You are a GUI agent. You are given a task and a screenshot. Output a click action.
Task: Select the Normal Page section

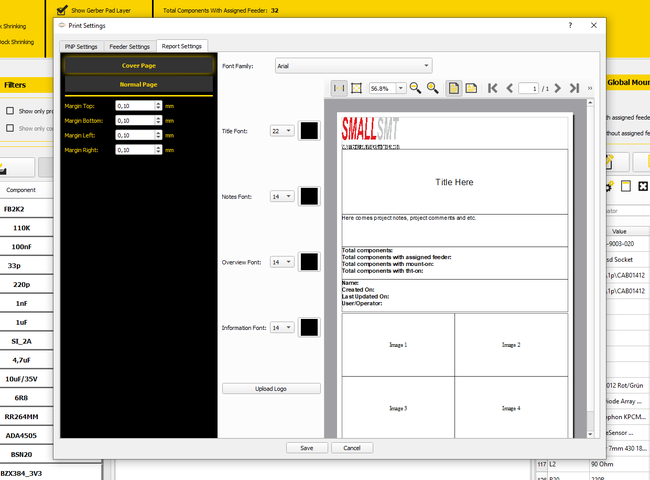tap(139, 84)
